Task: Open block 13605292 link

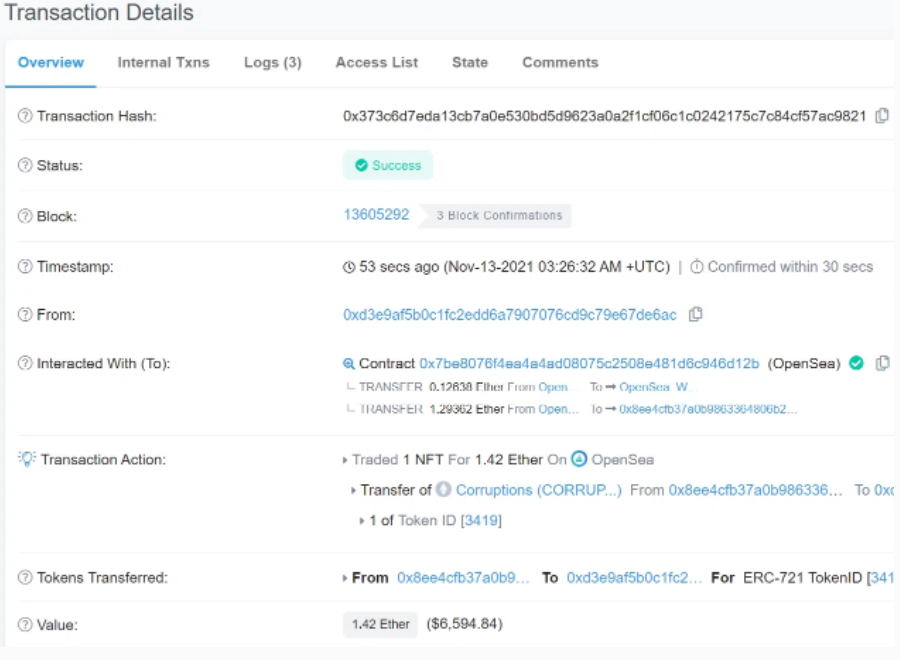Action: (x=377, y=215)
